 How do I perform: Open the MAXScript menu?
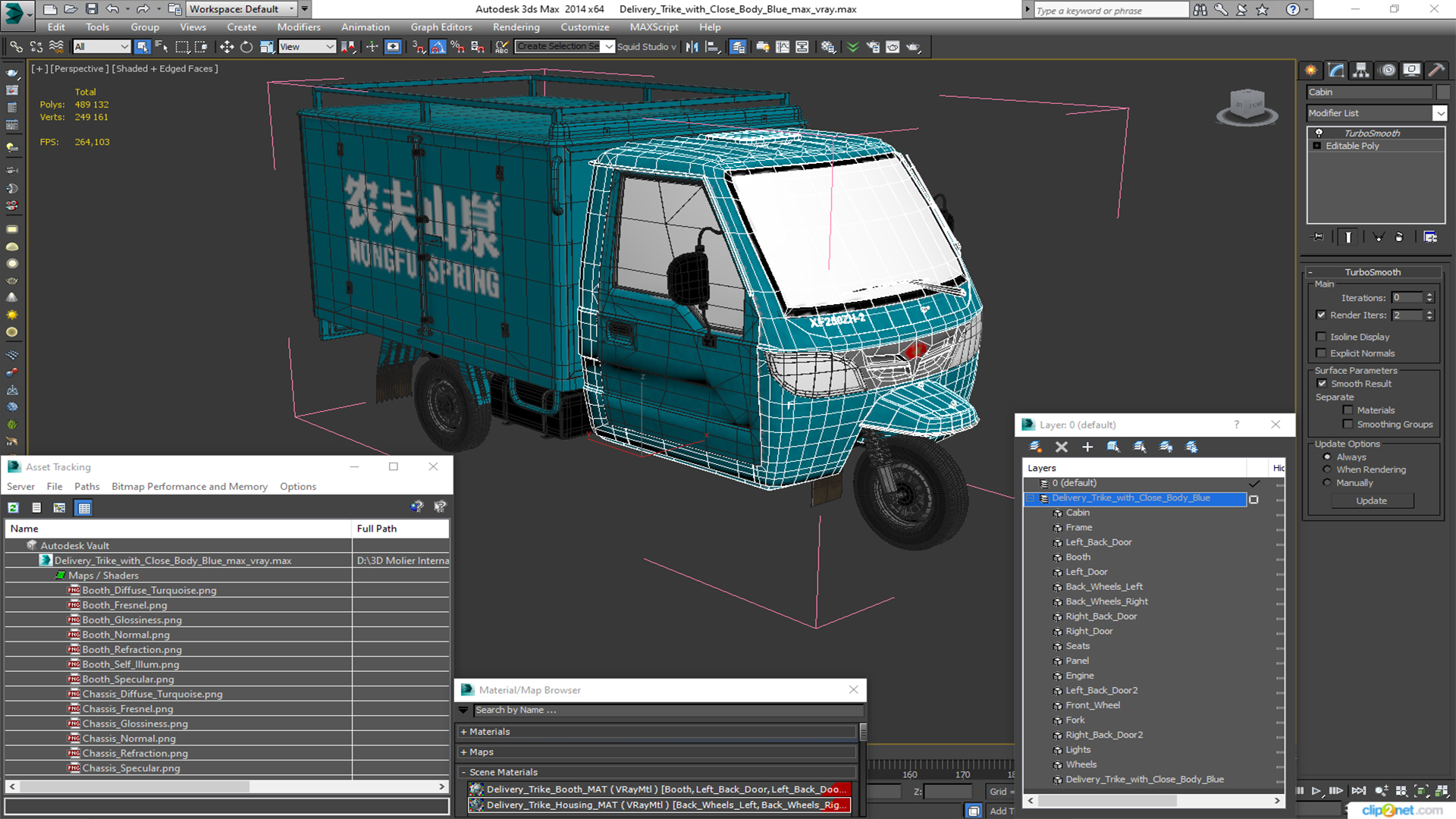pos(654,27)
